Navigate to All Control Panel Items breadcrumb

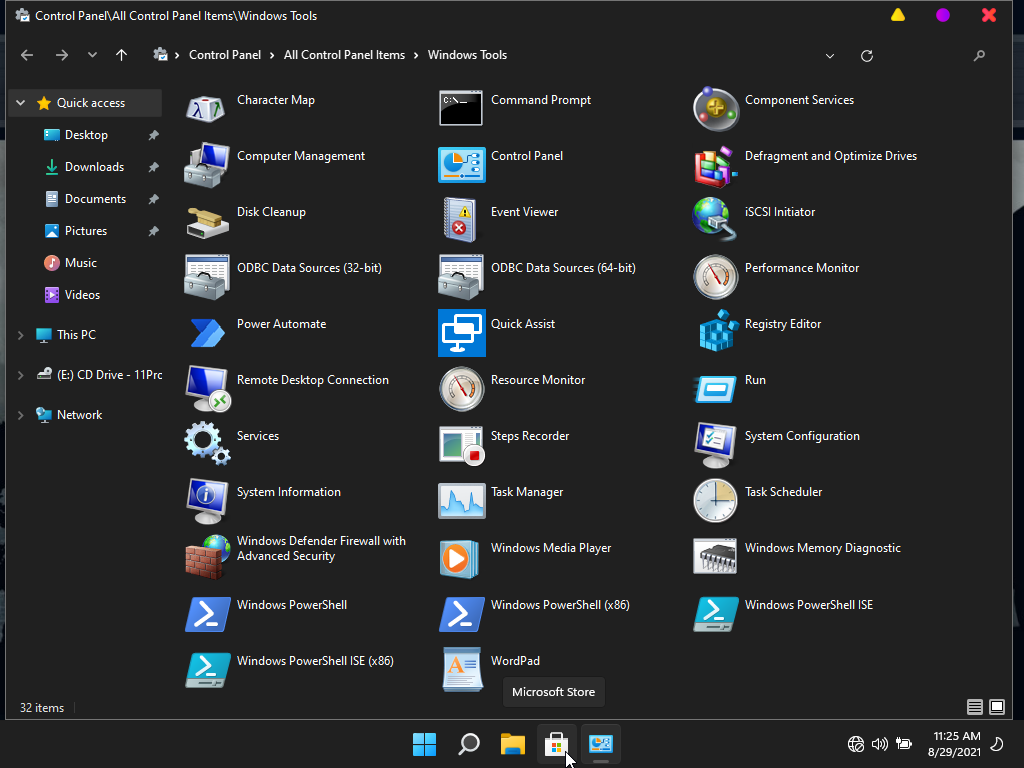point(344,55)
